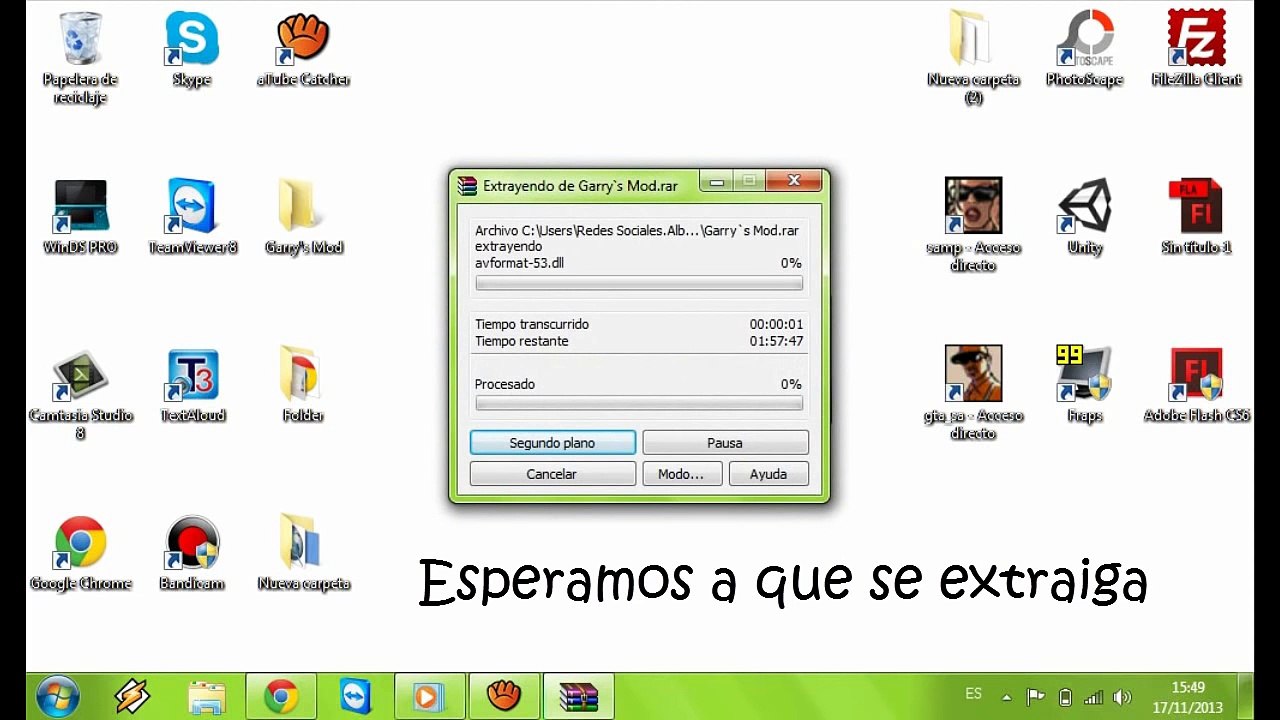Launch TeamViewer 8 from the desktop
This screenshot has height=720, width=1280.
[x=192, y=217]
